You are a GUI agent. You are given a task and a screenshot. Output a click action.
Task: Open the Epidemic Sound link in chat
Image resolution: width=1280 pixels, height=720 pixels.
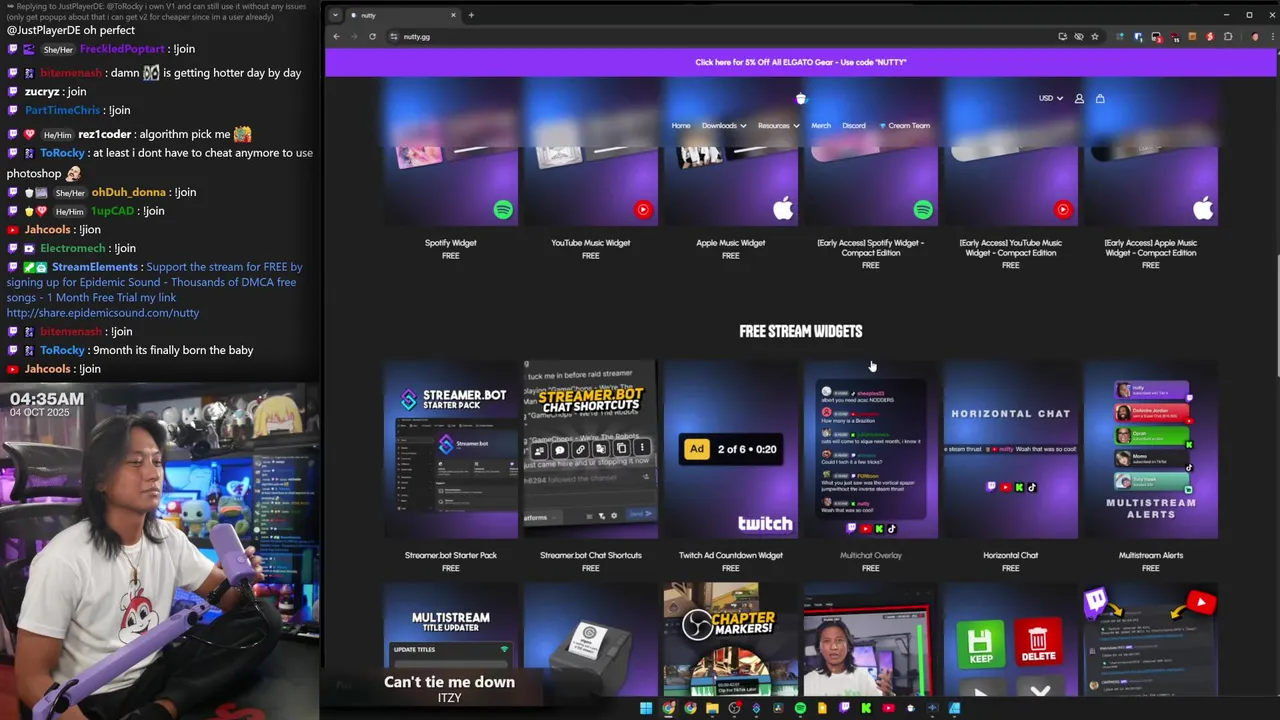103,312
